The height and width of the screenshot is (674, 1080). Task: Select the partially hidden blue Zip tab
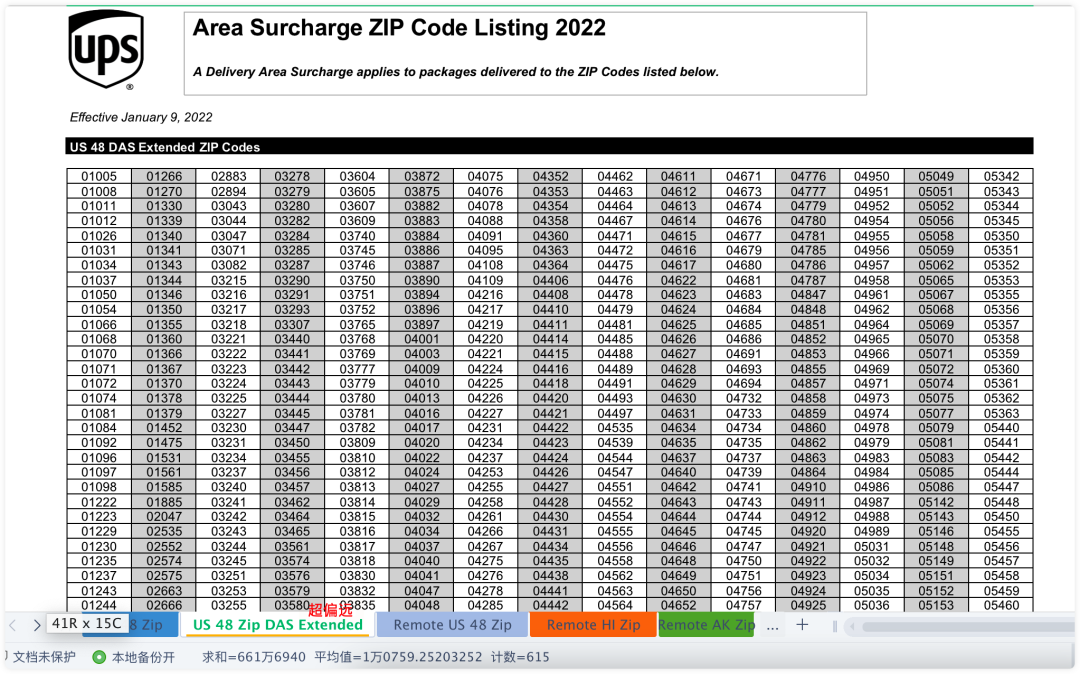tap(146, 625)
